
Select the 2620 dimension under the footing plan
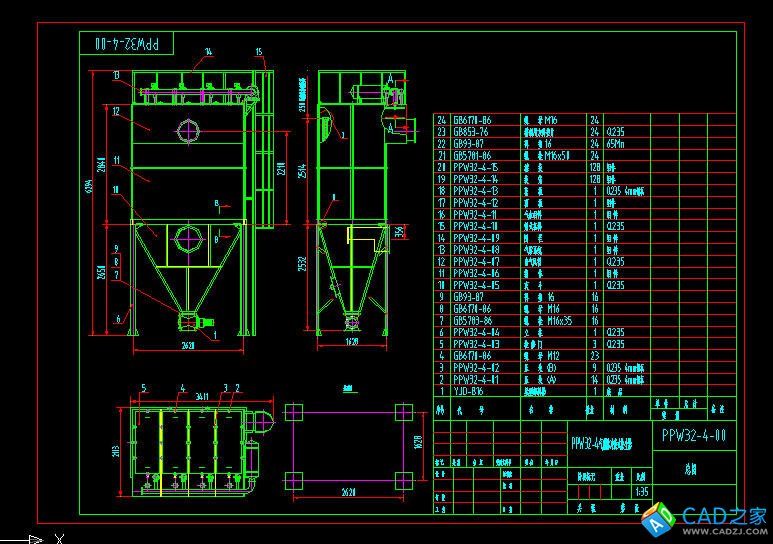[x=348, y=492]
